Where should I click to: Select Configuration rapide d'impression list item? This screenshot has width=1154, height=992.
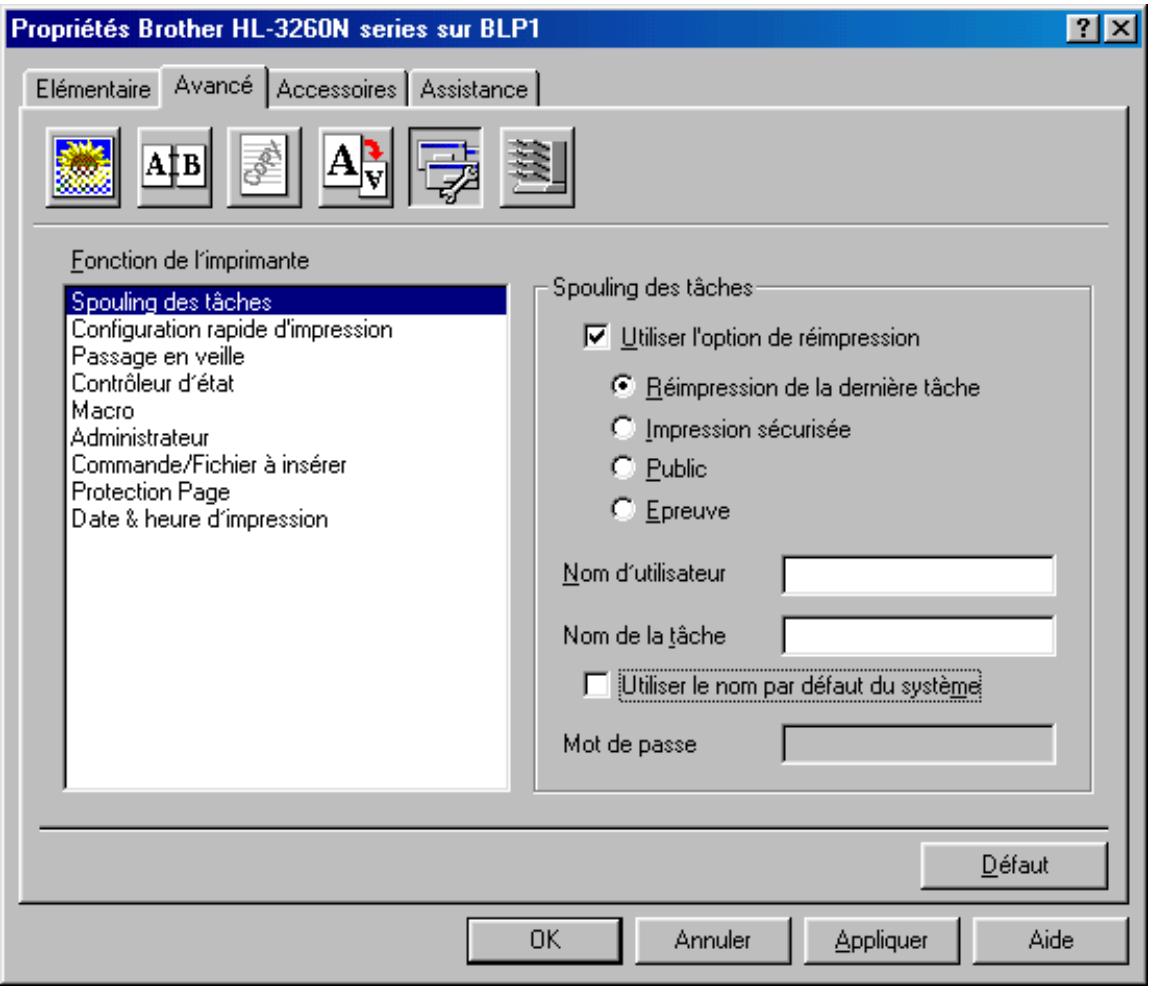(286, 329)
